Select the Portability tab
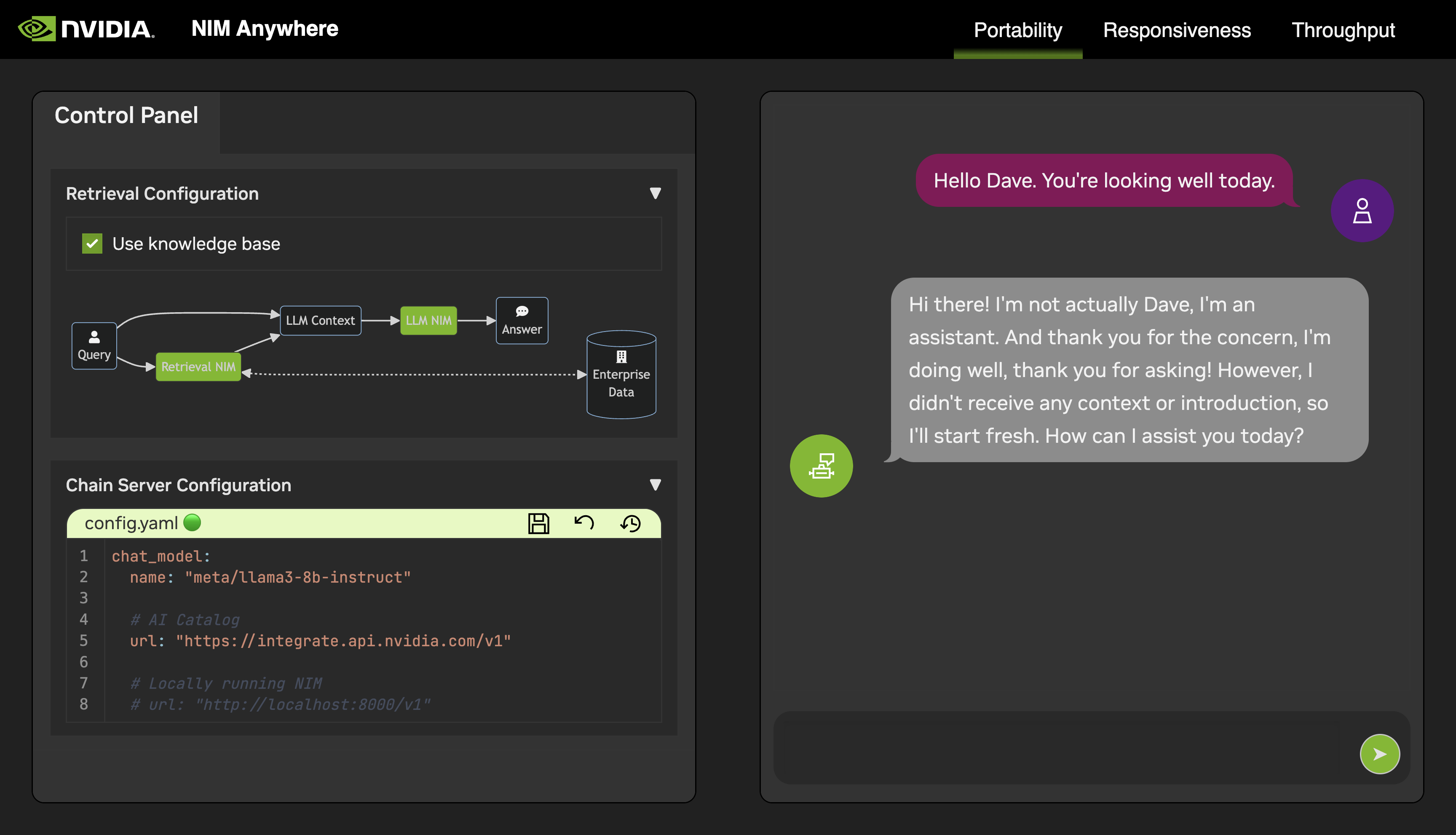1456x835 pixels. [x=1018, y=30]
